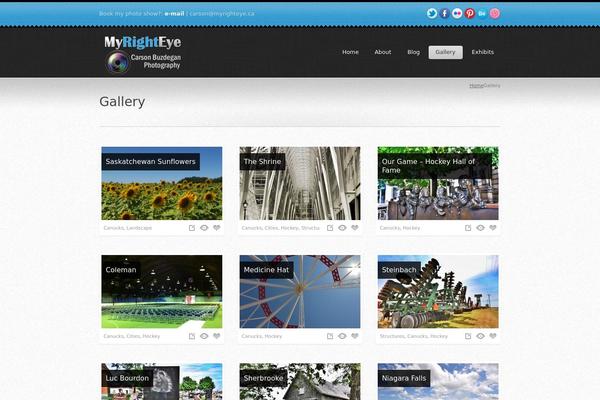Go to the Home menu item
This screenshot has height=400, width=600.
pyautogui.click(x=350, y=52)
